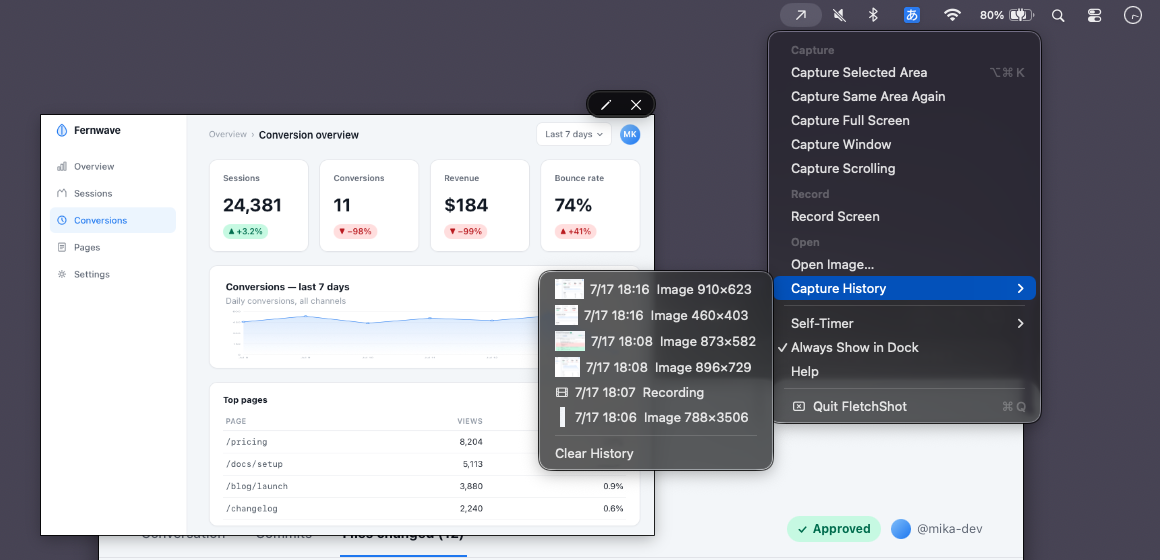Select Self-Timer menu entry
Screen dimensions: 1160x560
[x=905, y=323]
